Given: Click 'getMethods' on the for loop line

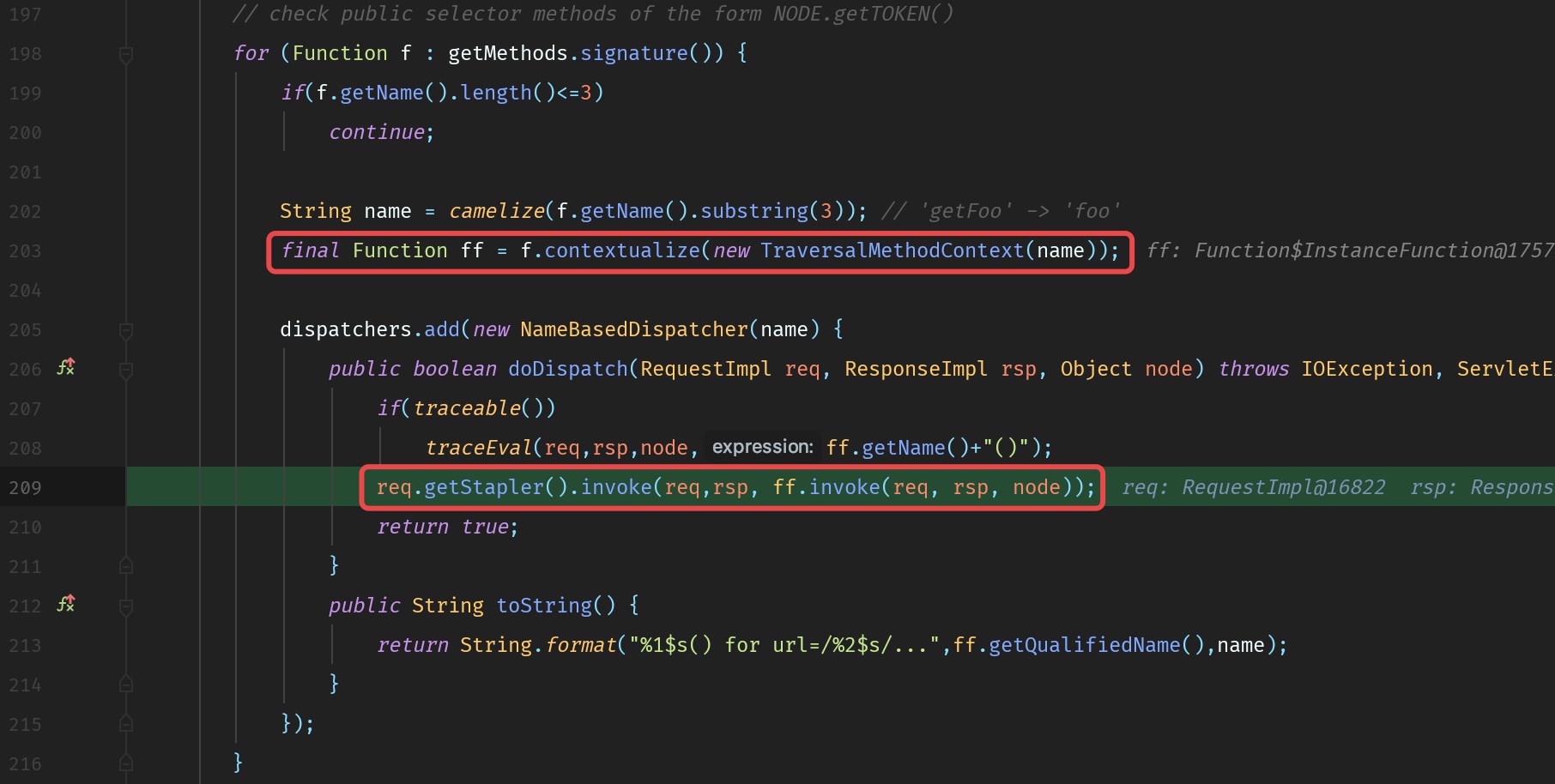Looking at the screenshot, I should [x=508, y=53].
